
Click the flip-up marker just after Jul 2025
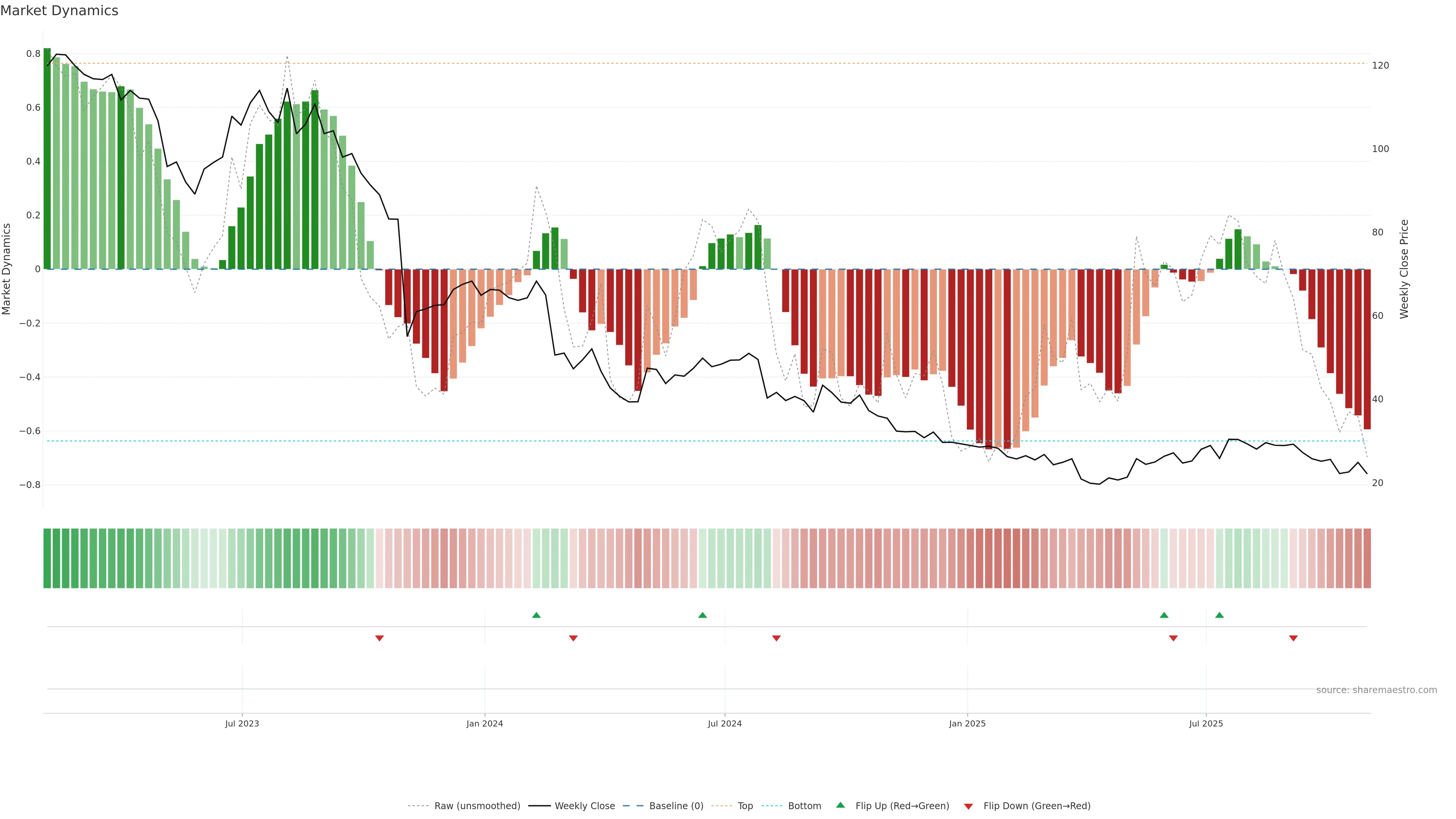pos(1219,615)
